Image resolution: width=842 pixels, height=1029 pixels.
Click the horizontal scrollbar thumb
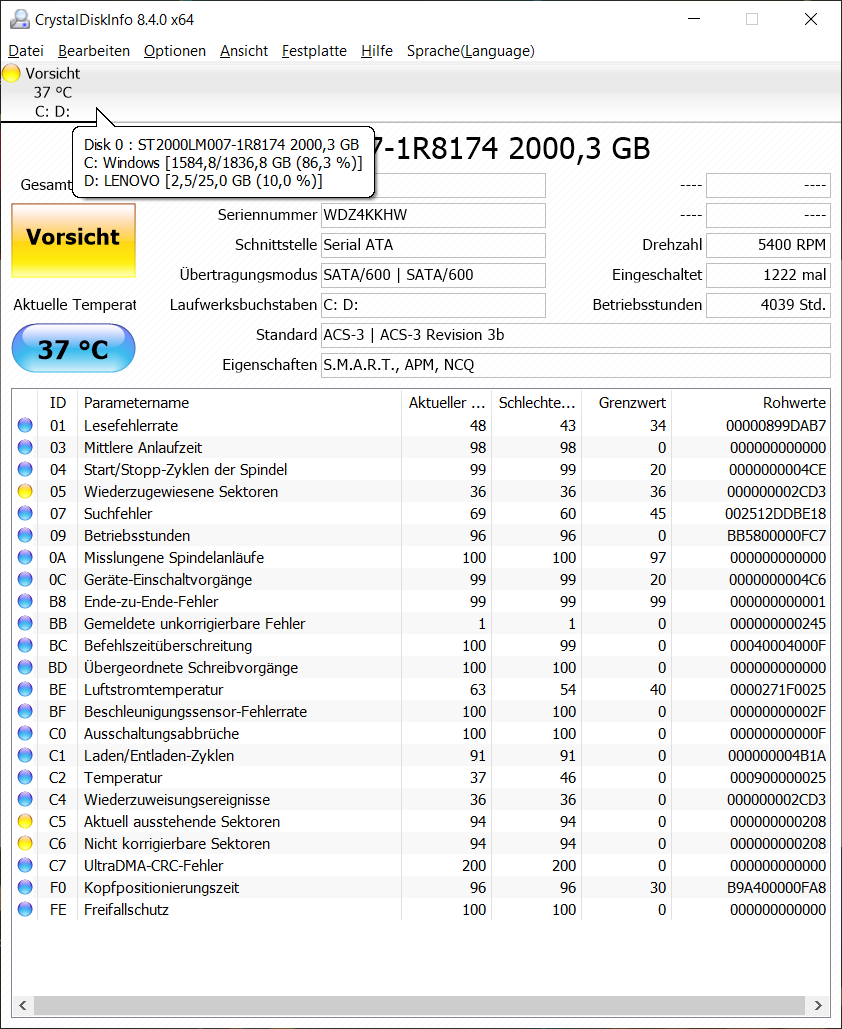(419, 1005)
